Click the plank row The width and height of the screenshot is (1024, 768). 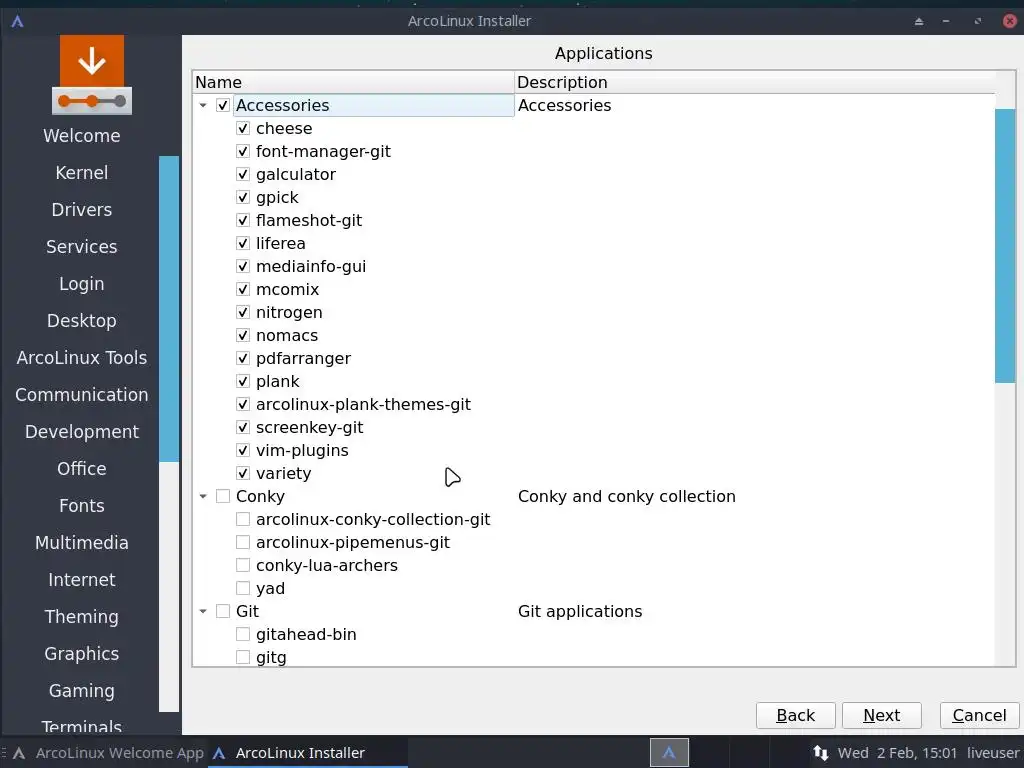coord(278,381)
